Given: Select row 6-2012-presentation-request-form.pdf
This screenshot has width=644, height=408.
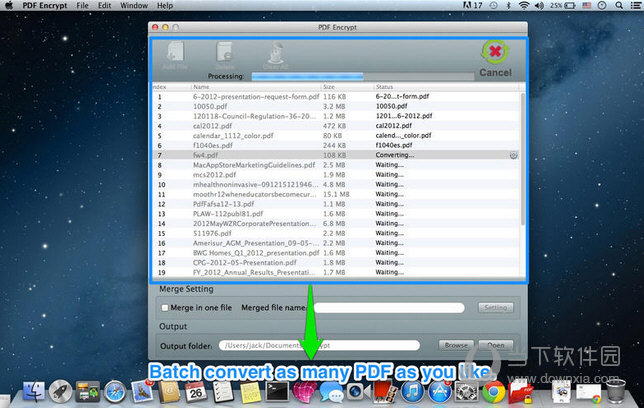Looking at the screenshot, I should [336, 97].
